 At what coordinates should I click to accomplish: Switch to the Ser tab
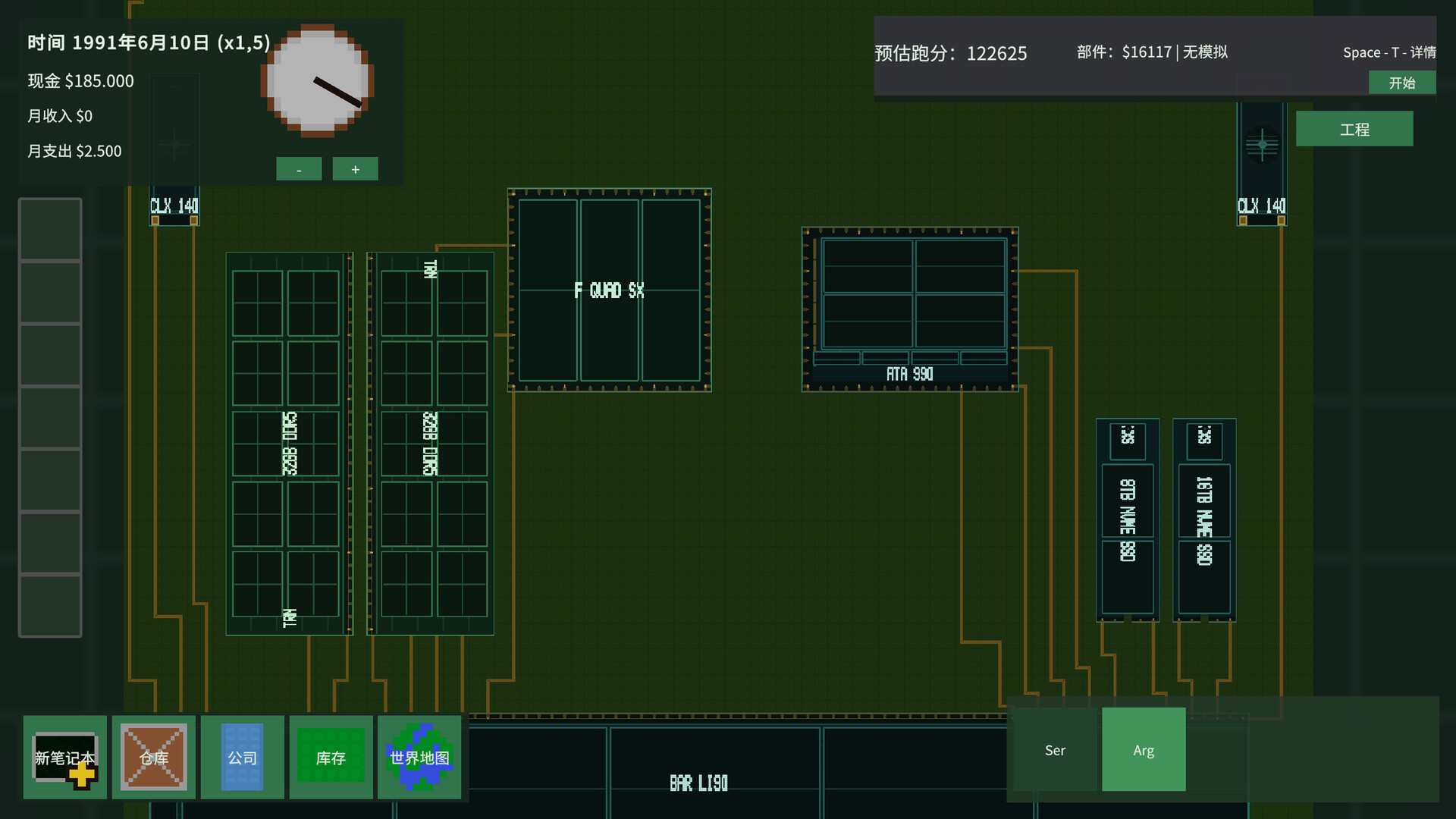tap(1055, 750)
